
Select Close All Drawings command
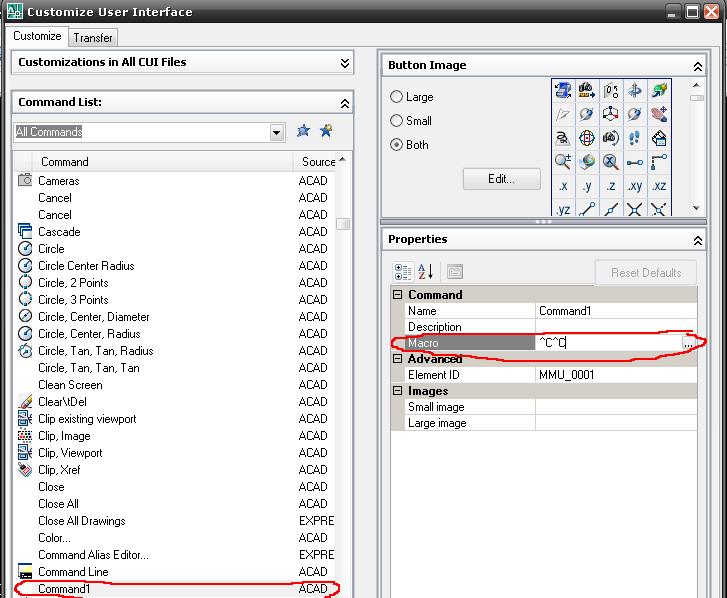tap(175, 521)
